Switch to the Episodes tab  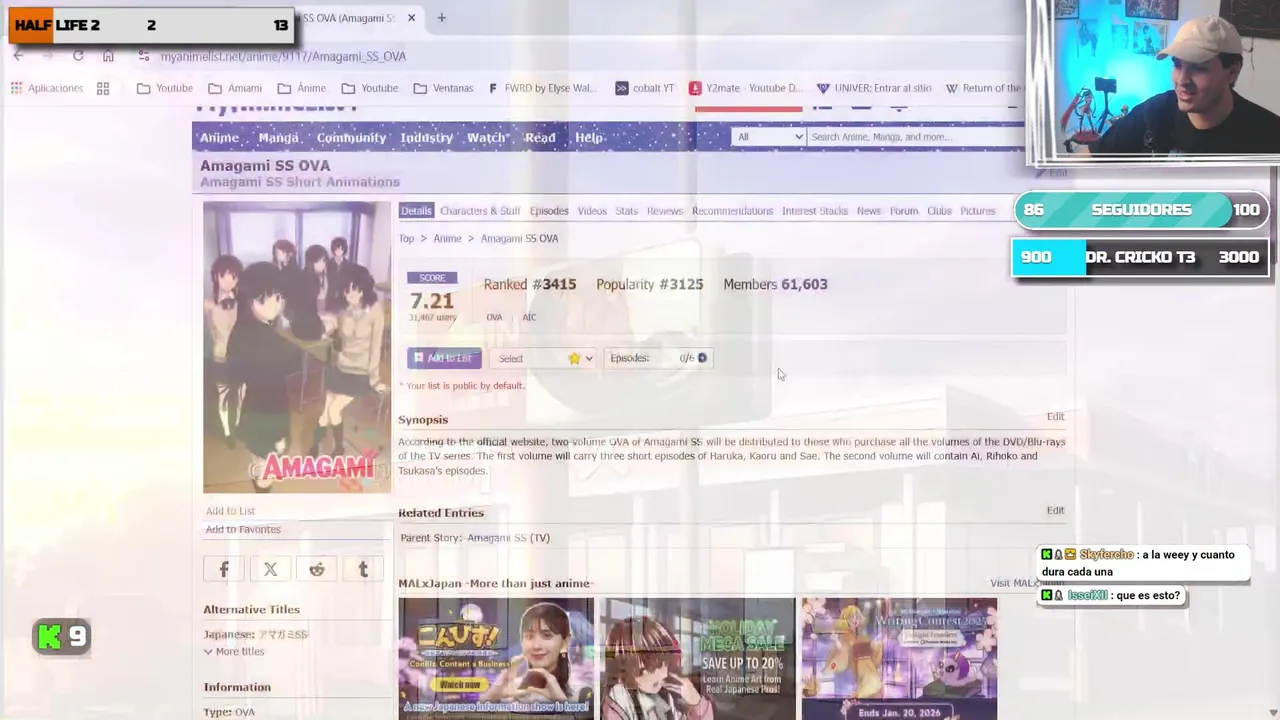coord(549,211)
